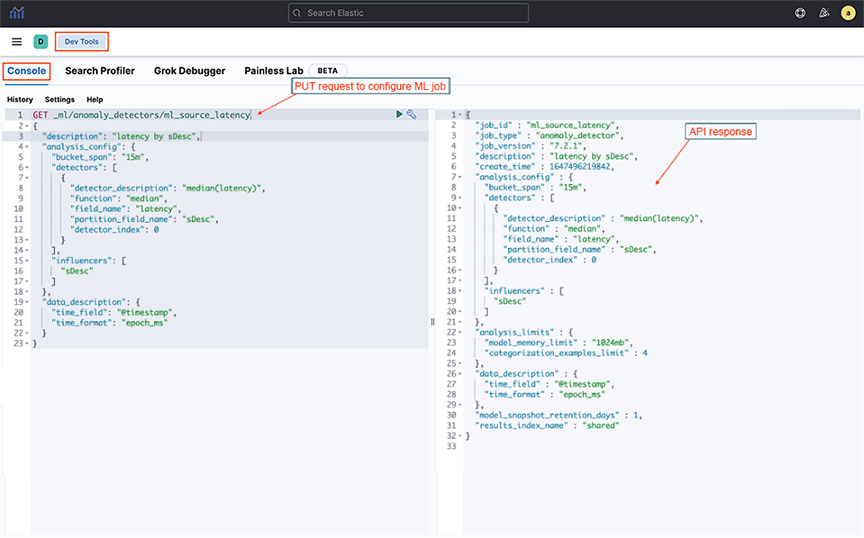Viewport: 864px width, 538px height.
Task: Click "job_type" line in the response
Action: 549,136
